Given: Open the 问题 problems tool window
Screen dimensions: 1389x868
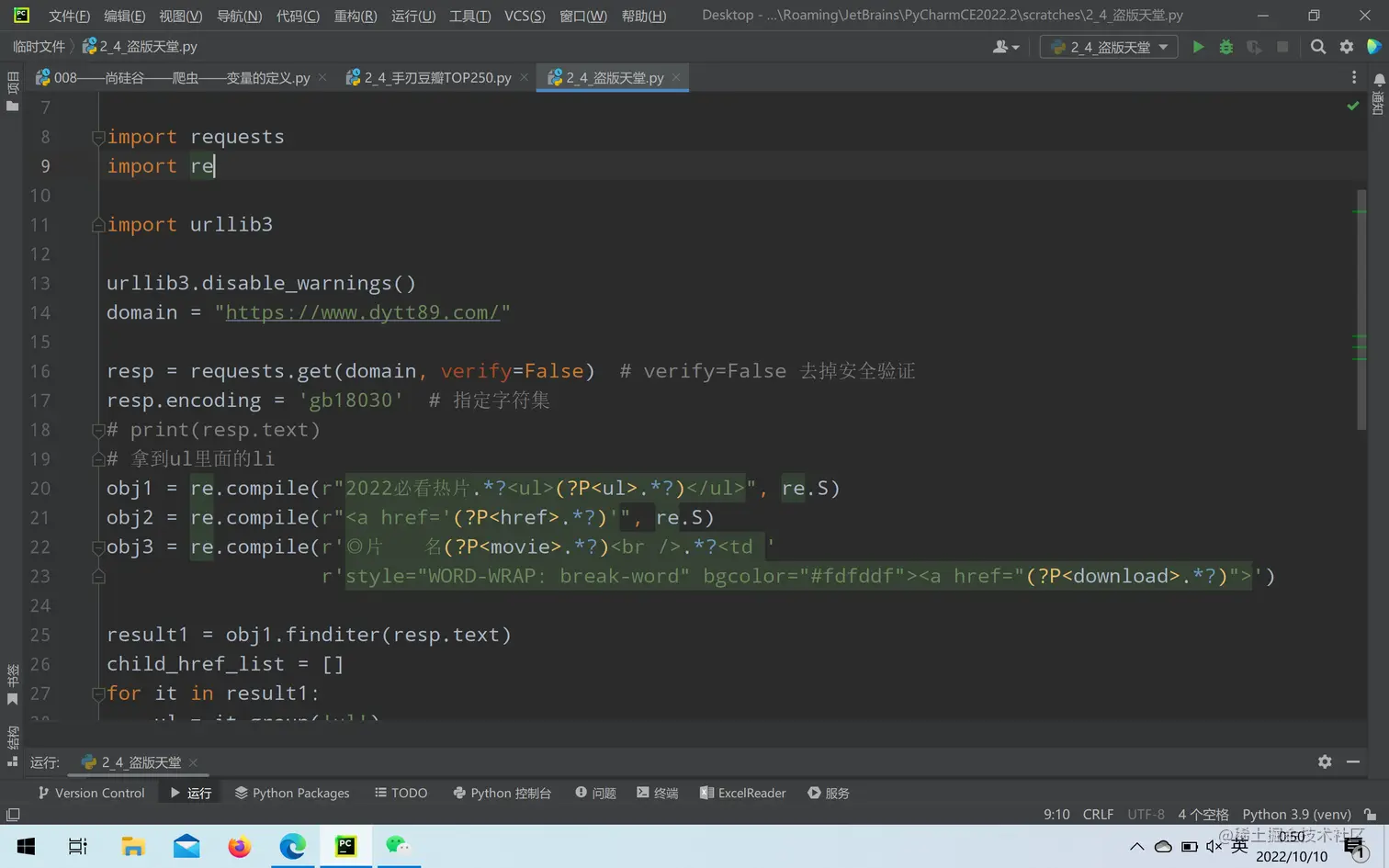Looking at the screenshot, I should pos(596,793).
